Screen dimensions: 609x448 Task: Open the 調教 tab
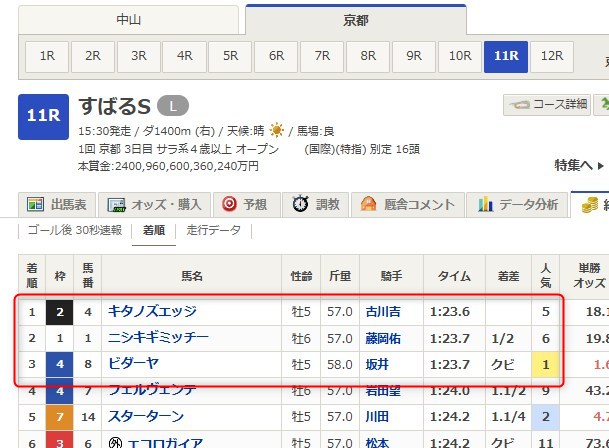tap(316, 204)
